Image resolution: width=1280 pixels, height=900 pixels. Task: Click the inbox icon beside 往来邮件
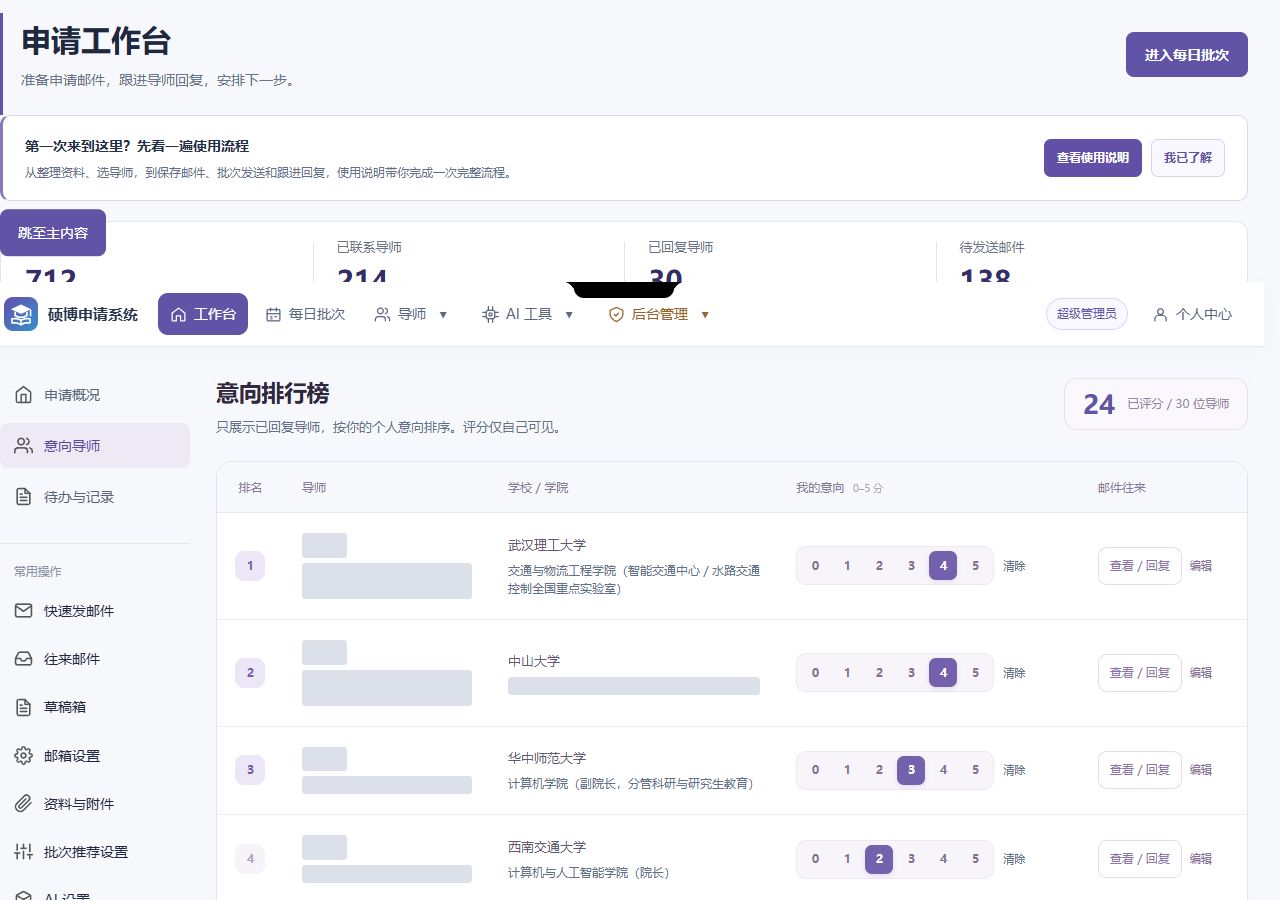coord(24,659)
